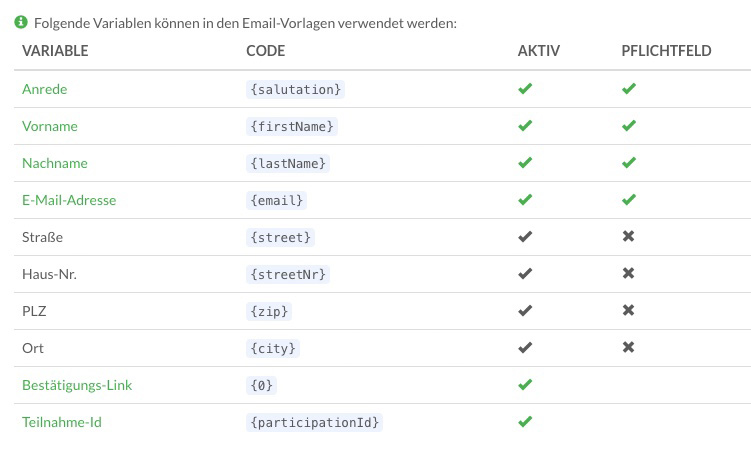Image resolution: width=751 pixels, height=450 pixels.
Task: Select the {participationId} code snippet
Action: [x=314, y=422]
